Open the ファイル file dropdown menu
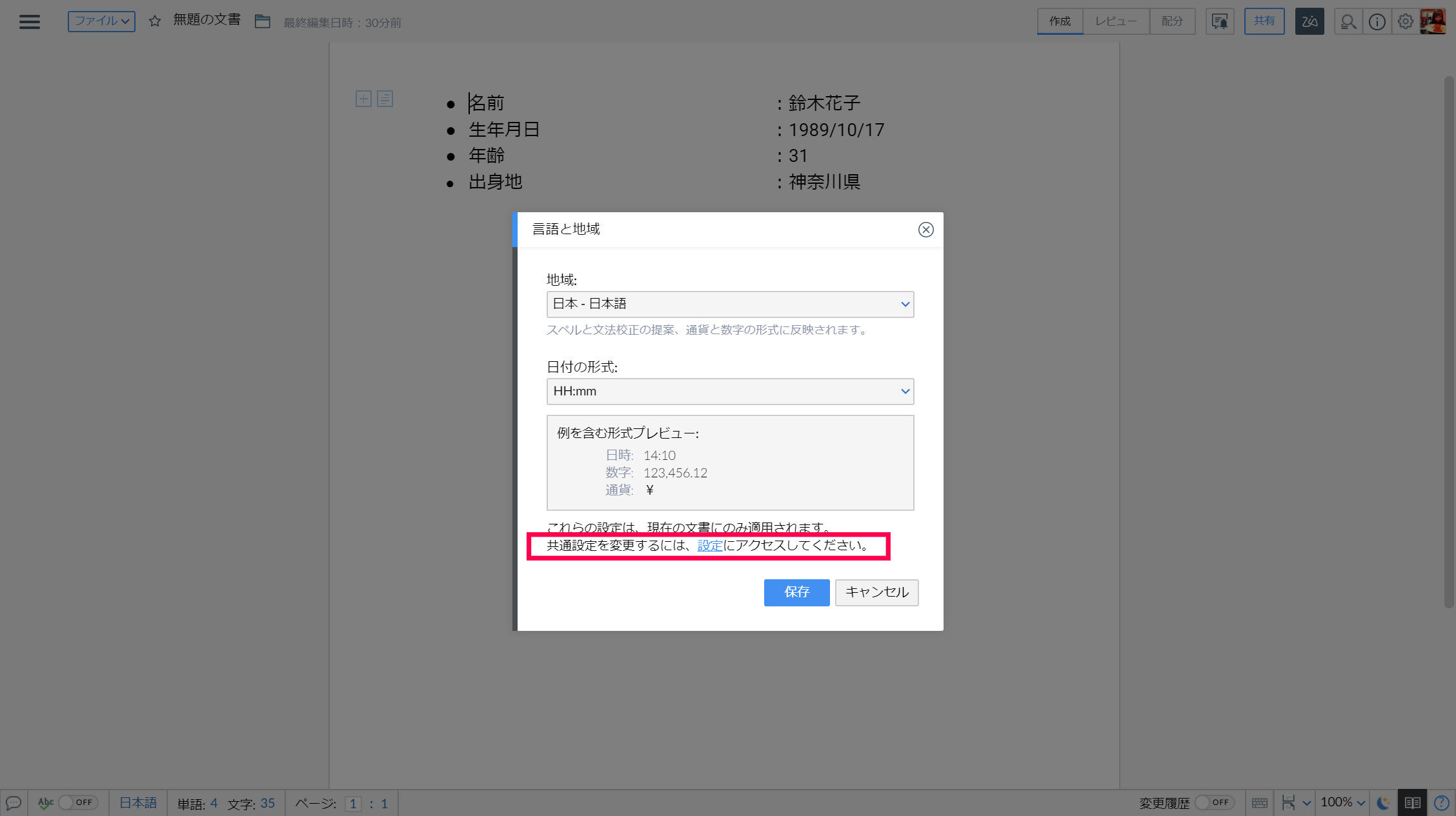1456x816 pixels. (x=101, y=21)
